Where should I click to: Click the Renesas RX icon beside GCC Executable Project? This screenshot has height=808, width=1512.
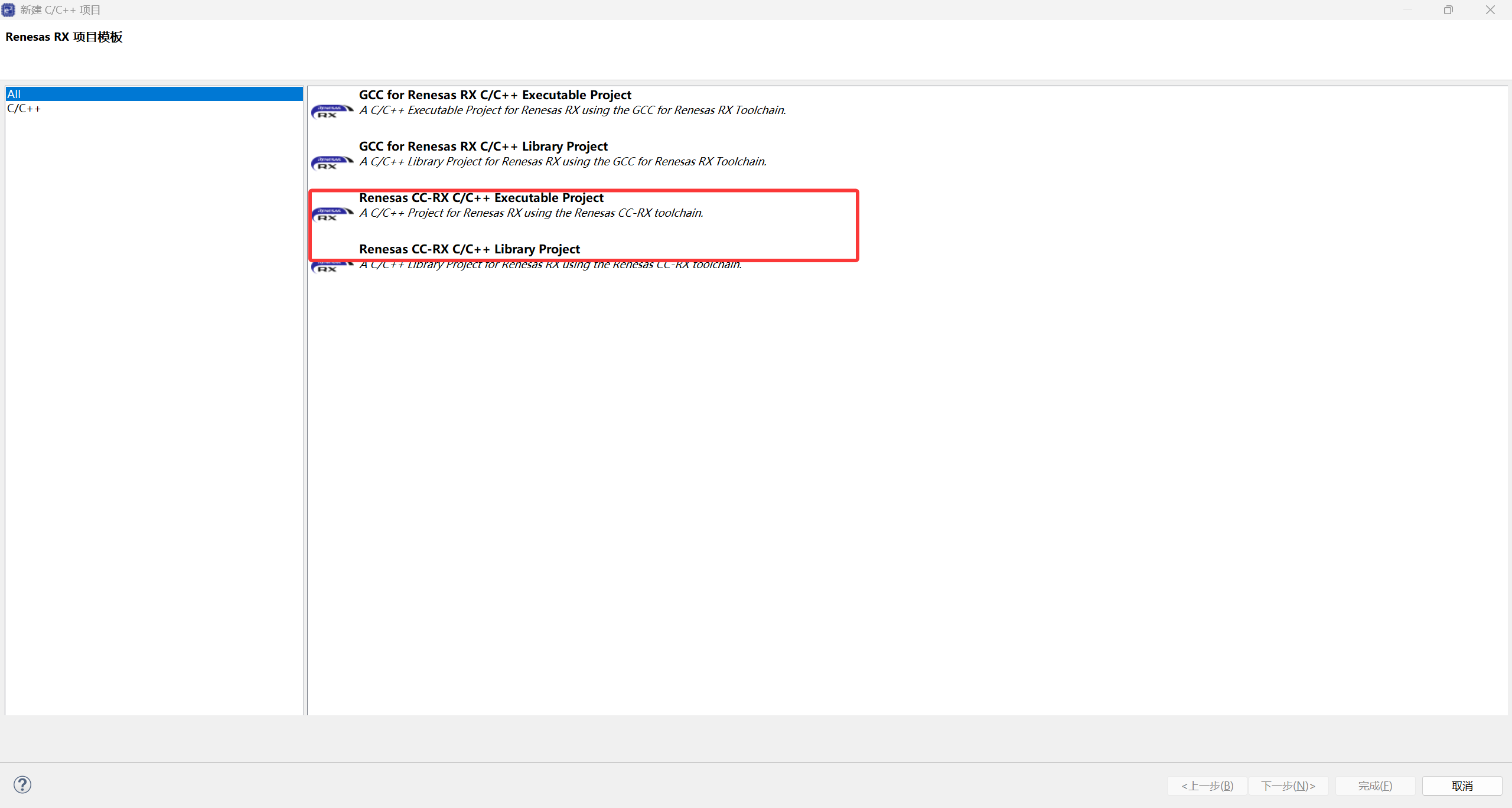pyautogui.click(x=332, y=111)
